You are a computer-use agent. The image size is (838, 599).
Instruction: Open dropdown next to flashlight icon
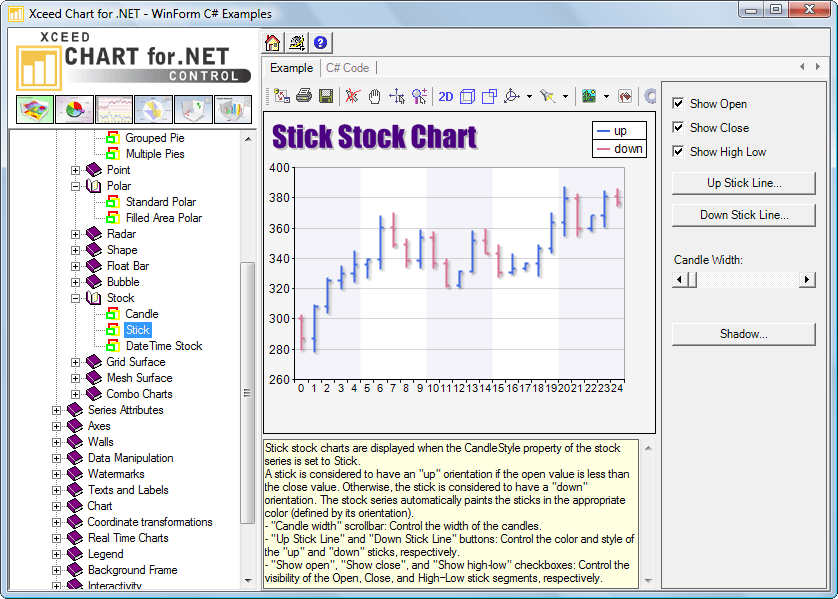tap(565, 97)
